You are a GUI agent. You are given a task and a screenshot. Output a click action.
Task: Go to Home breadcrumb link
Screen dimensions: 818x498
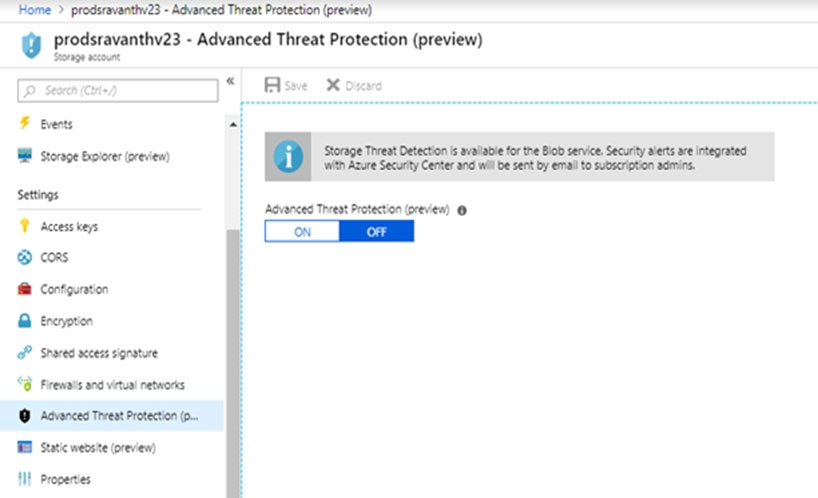[x=34, y=9]
